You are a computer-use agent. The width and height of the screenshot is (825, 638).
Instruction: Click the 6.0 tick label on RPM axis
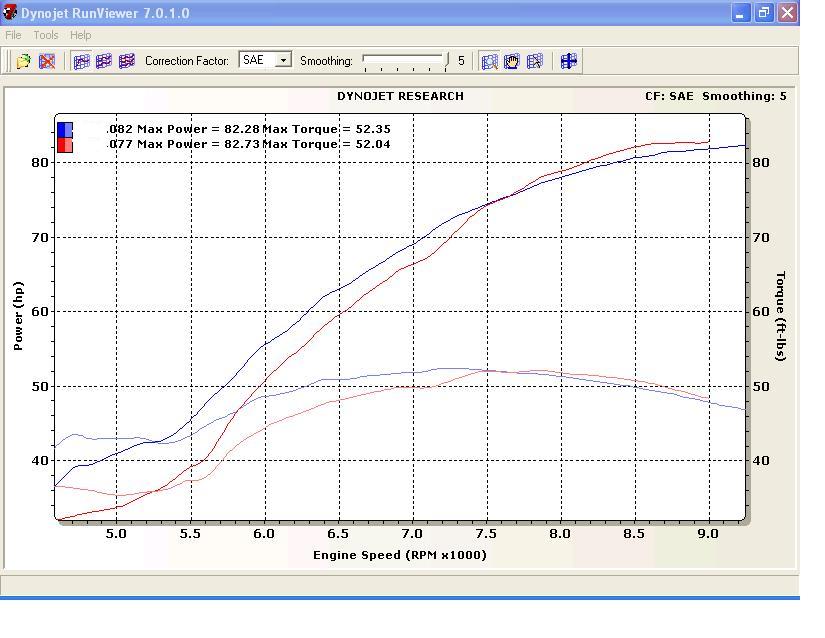click(x=264, y=534)
